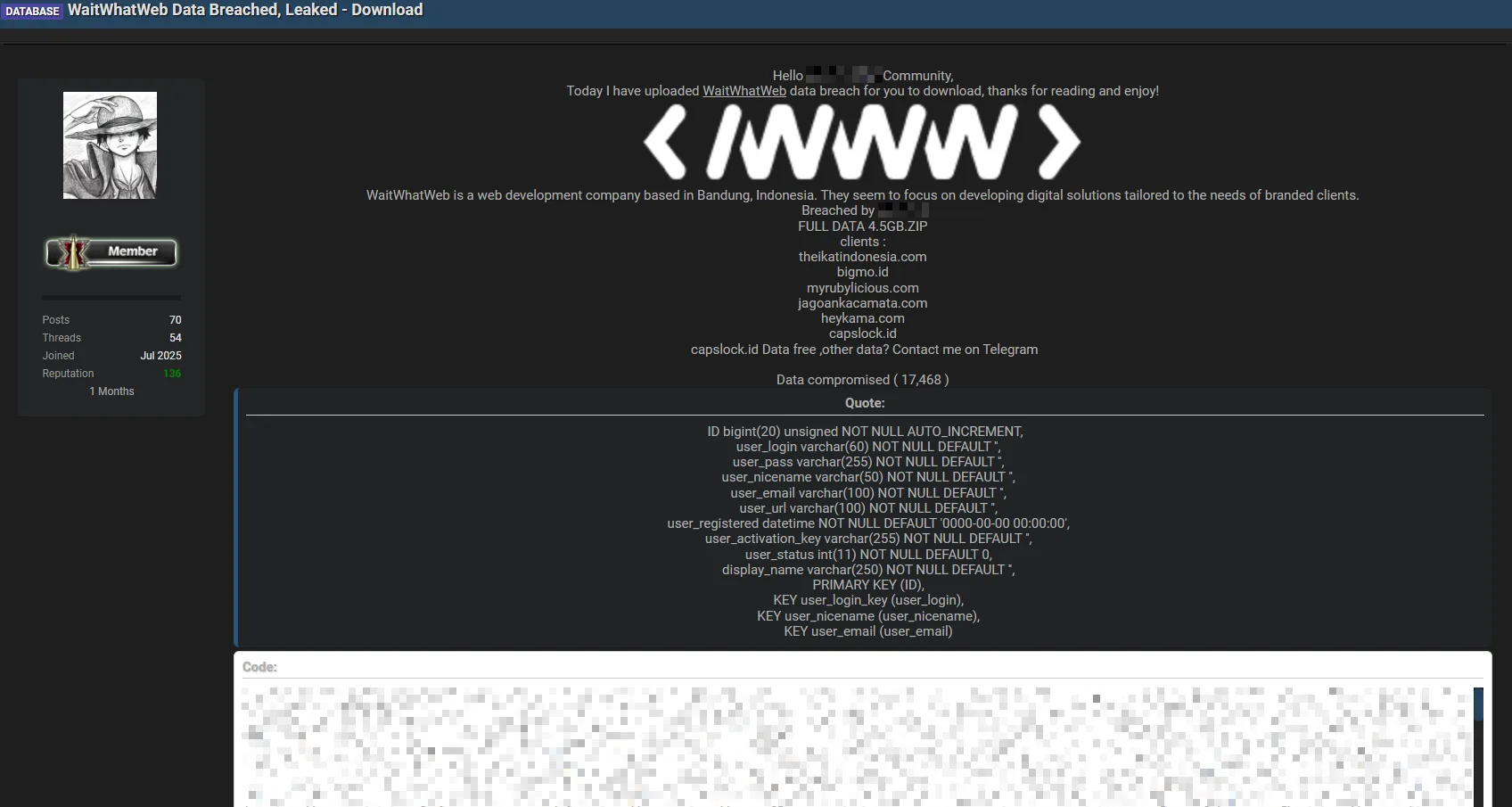This screenshot has width=1512, height=807.
Task: Click the Code: header label
Action: (x=259, y=667)
